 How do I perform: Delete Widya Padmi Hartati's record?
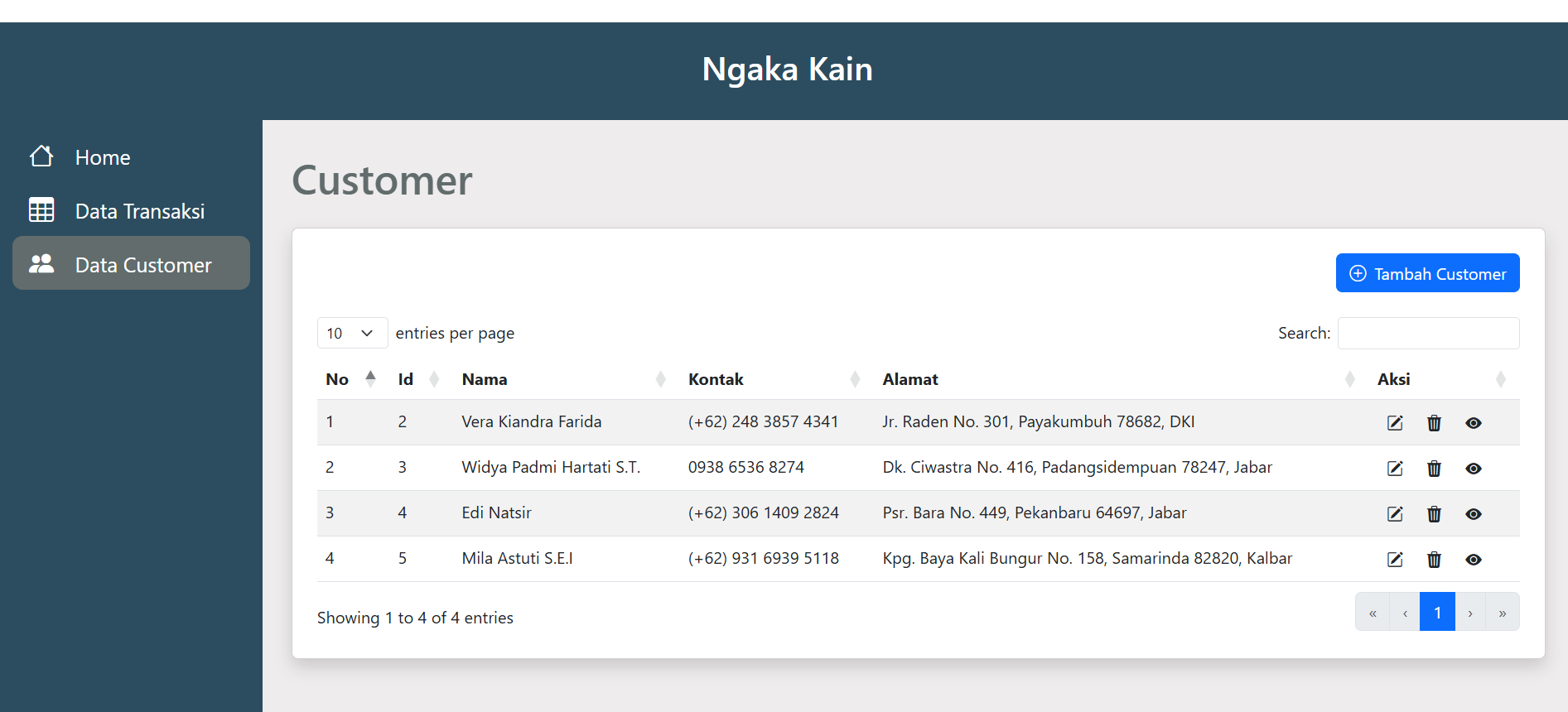click(x=1434, y=469)
